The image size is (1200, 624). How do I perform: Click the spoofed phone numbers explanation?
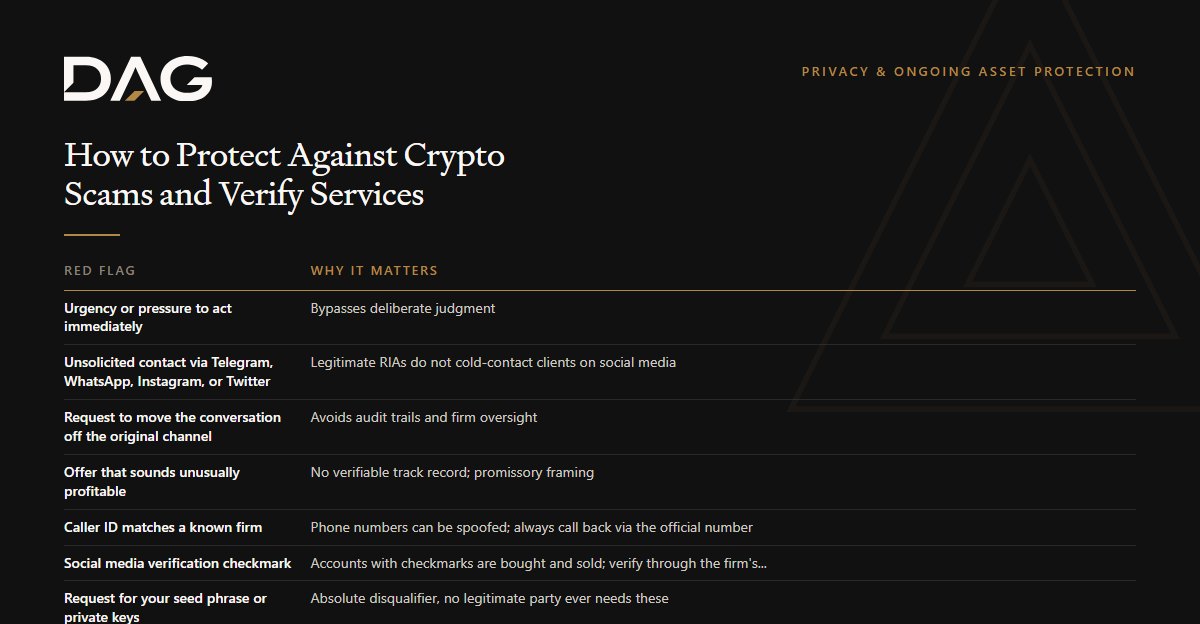point(532,527)
